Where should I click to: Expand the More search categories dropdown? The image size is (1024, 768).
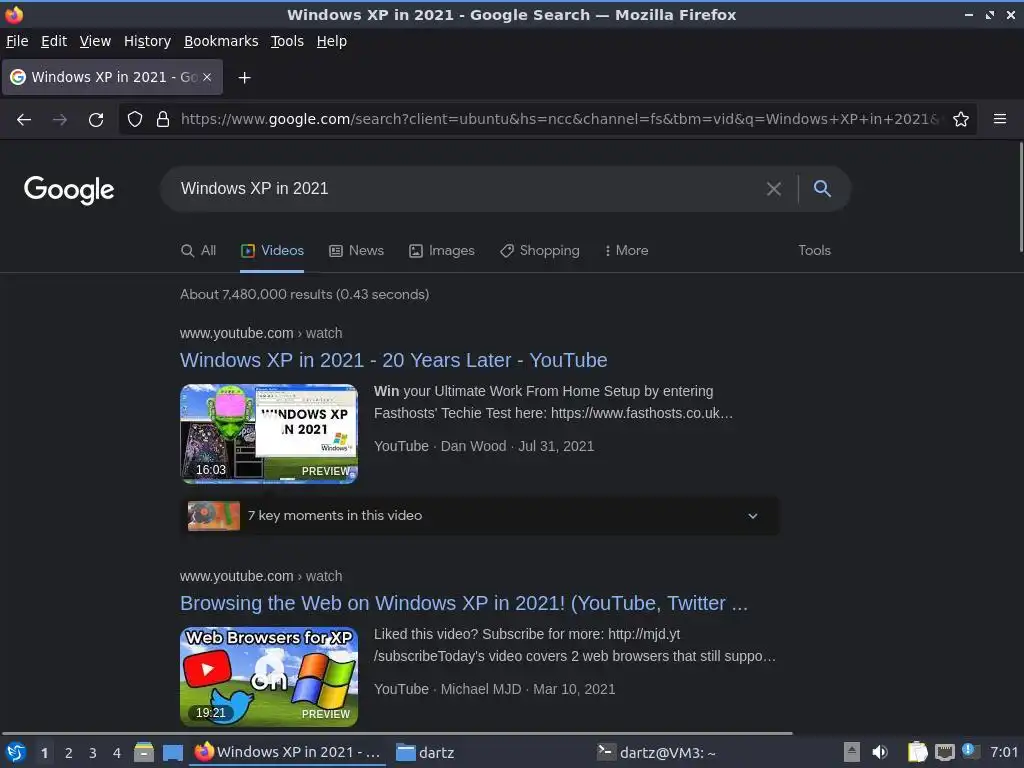(x=626, y=251)
